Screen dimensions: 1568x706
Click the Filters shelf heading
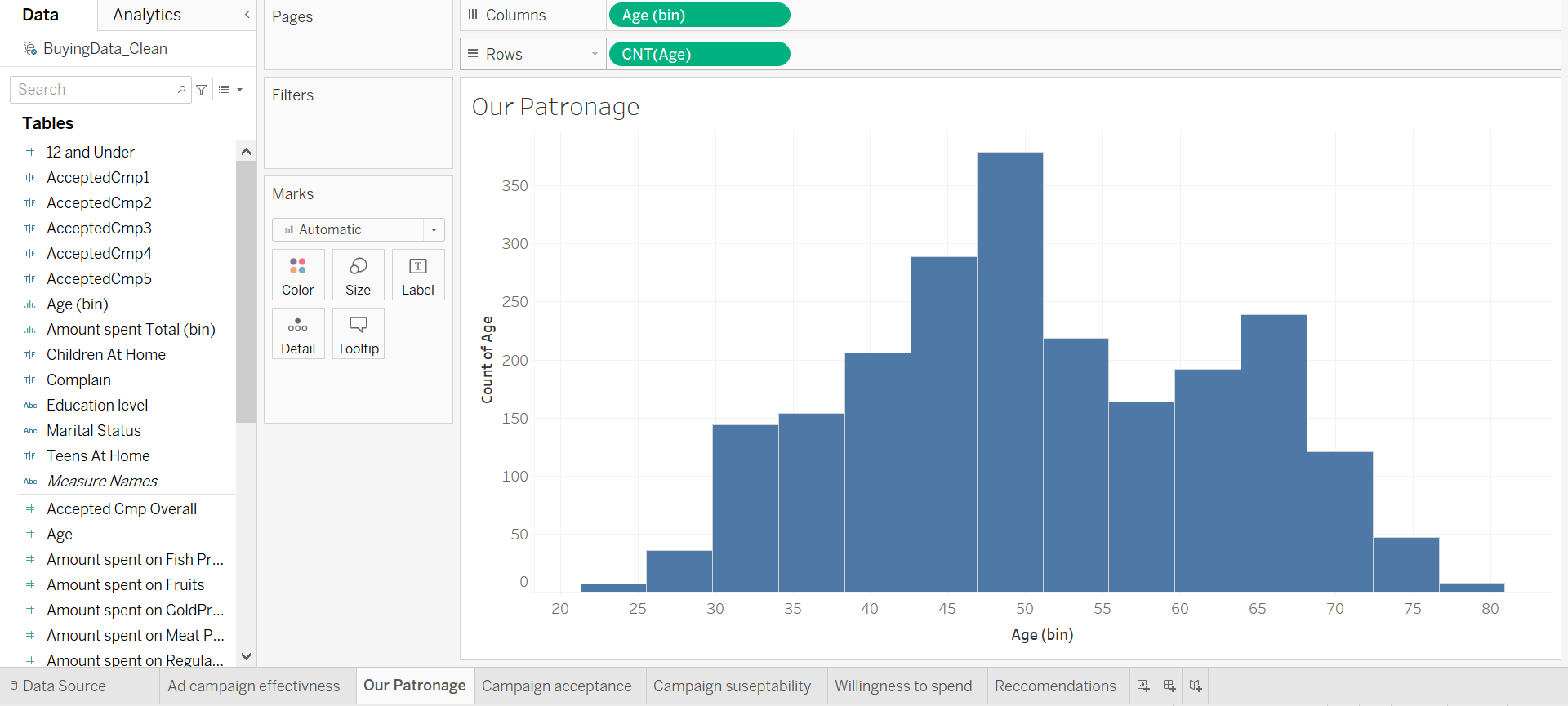(x=292, y=95)
